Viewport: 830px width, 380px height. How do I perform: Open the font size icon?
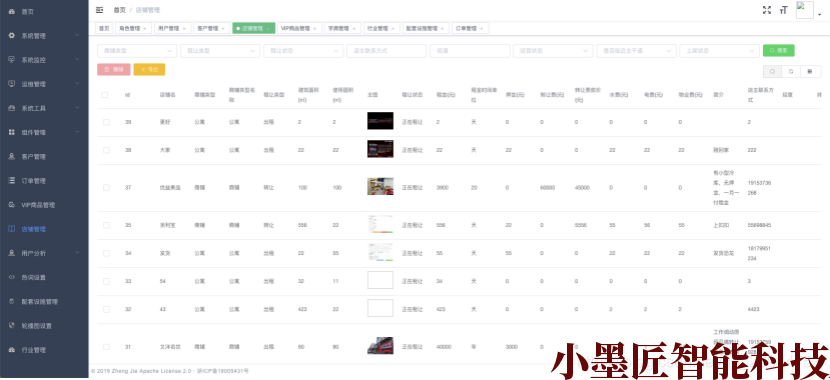pos(783,10)
